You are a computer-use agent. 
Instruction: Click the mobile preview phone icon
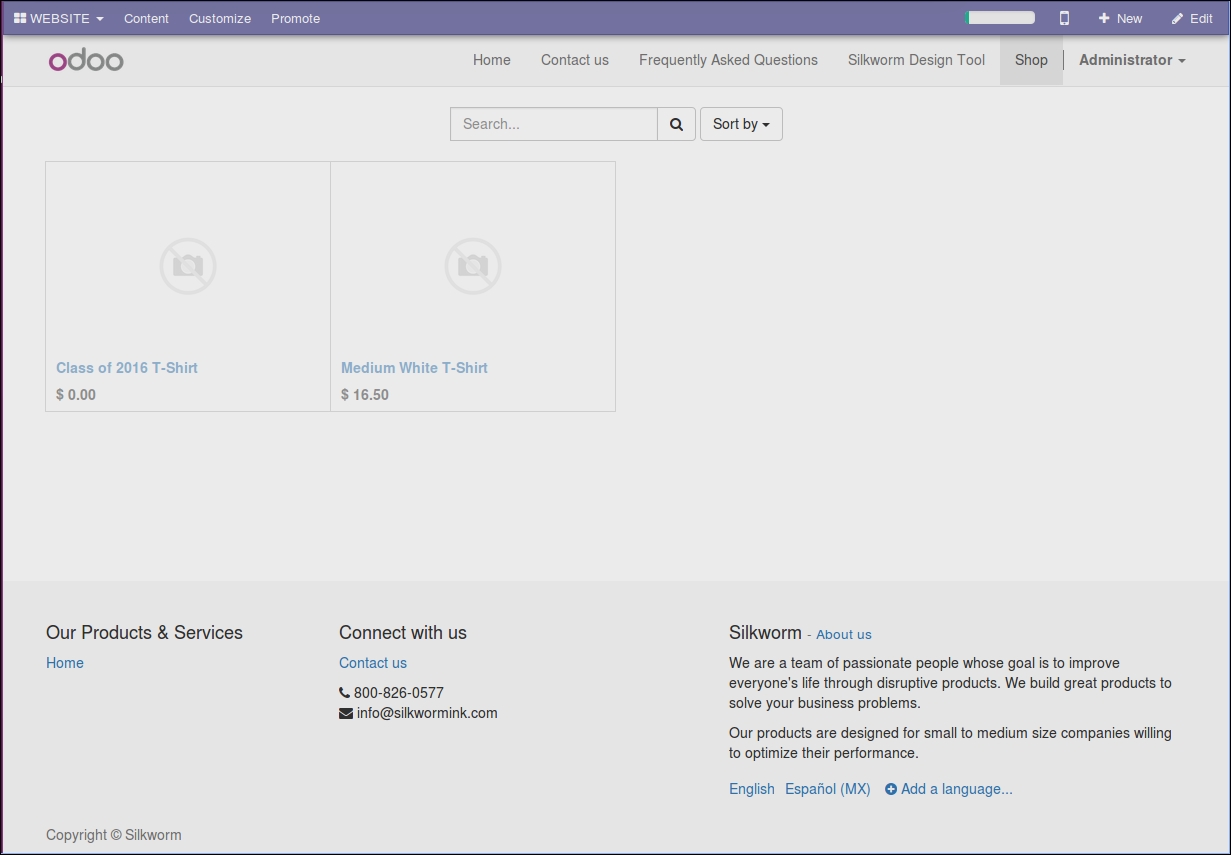click(x=1064, y=18)
